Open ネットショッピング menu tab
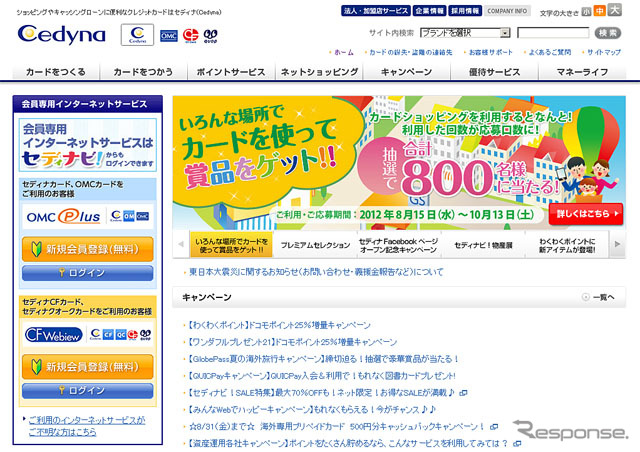640x452 pixels. pos(319,72)
